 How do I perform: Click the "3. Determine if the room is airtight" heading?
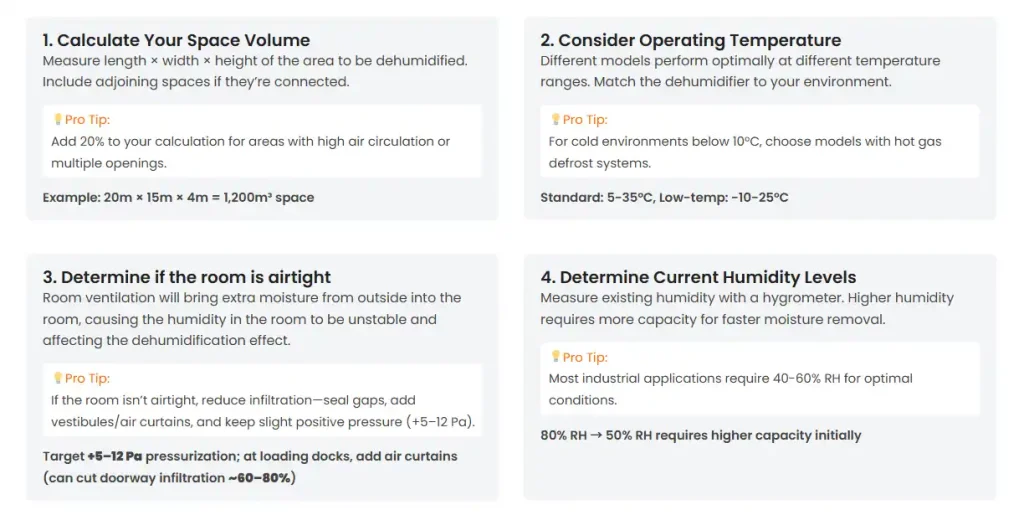click(x=186, y=277)
